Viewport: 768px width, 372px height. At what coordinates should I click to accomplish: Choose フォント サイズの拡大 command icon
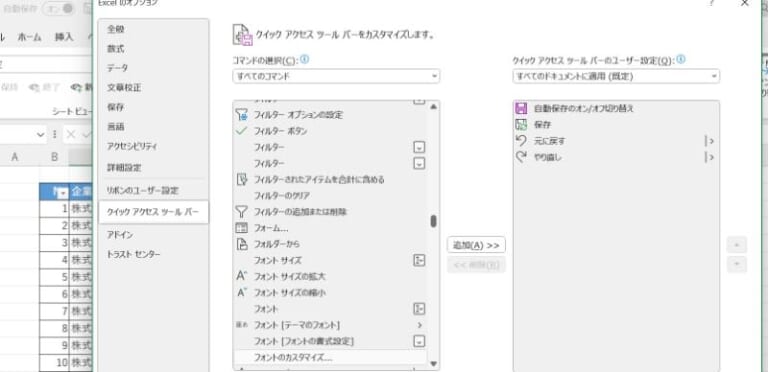[x=242, y=276]
